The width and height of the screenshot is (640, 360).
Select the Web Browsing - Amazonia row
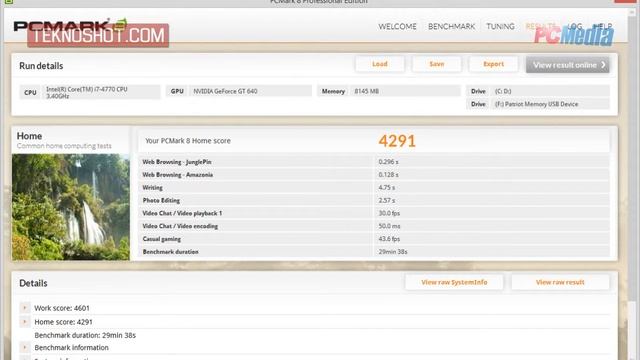[374, 175]
